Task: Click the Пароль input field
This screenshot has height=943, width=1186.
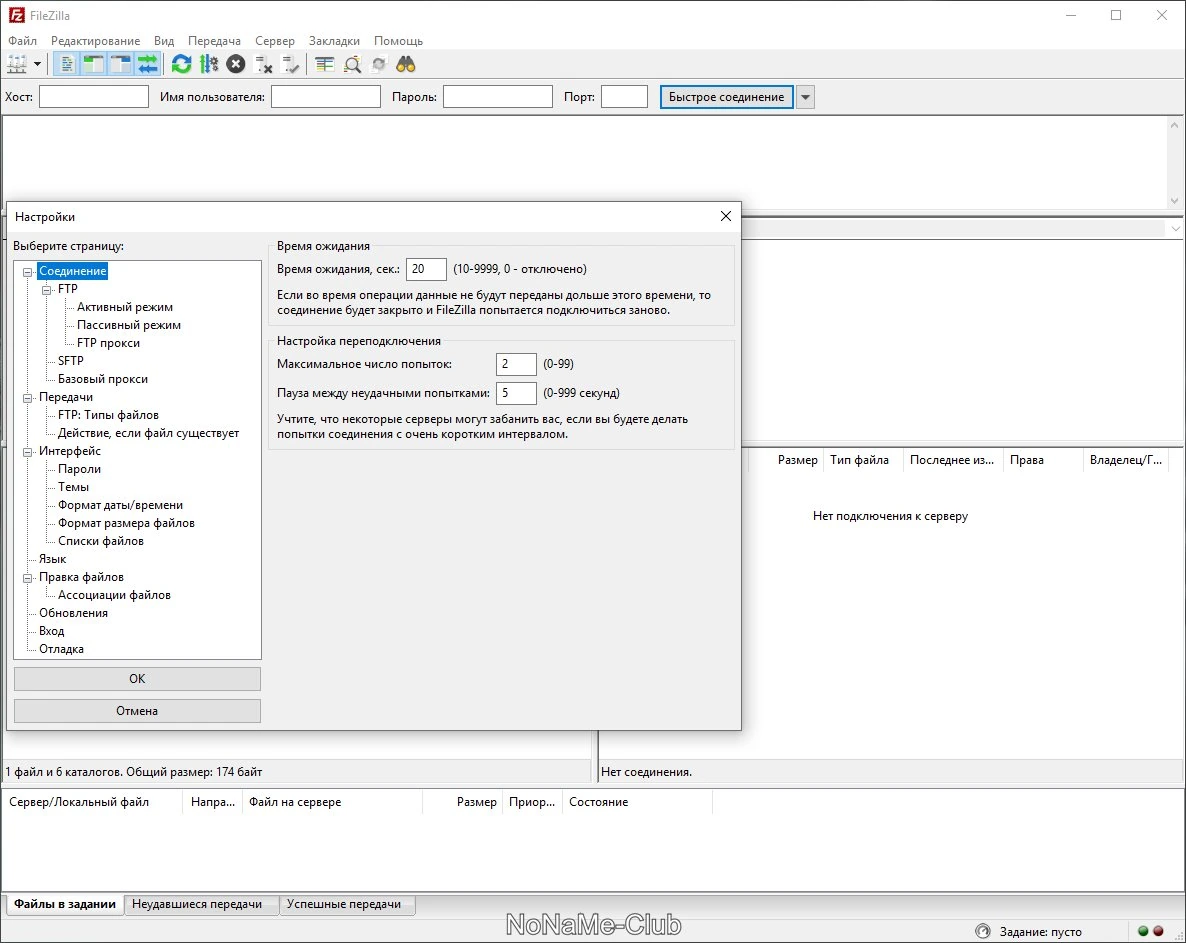Action: point(498,97)
